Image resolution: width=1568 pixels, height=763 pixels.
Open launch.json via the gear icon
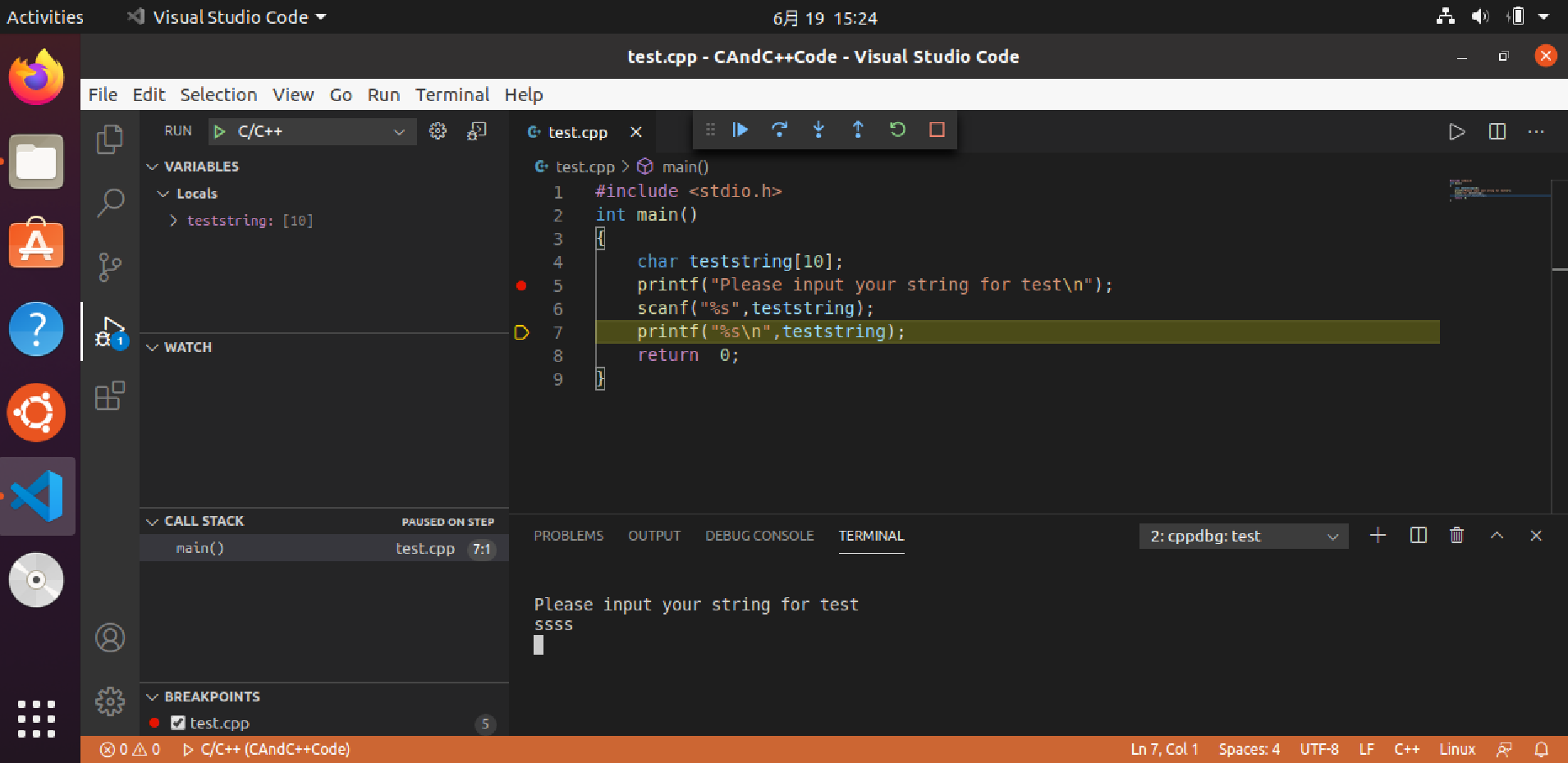438,131
